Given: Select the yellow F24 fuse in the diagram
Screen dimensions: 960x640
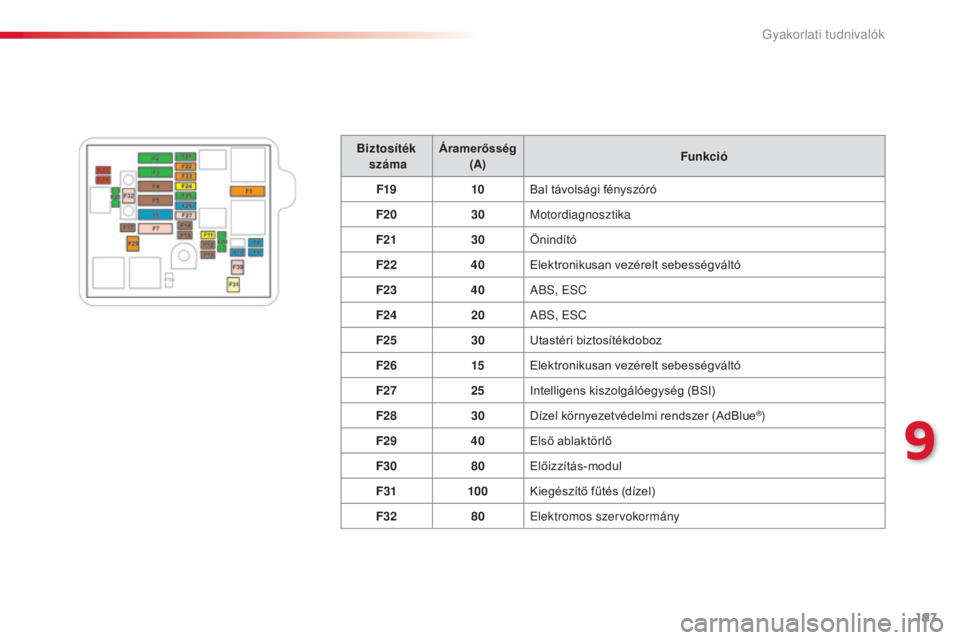Looking at the screenshot, I should pos(186,186).
